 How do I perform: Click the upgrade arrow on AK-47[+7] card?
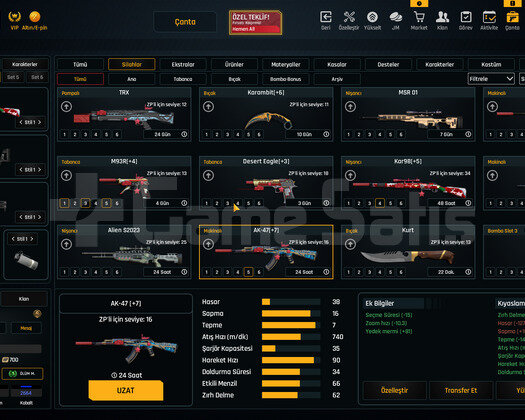point(208,244)
